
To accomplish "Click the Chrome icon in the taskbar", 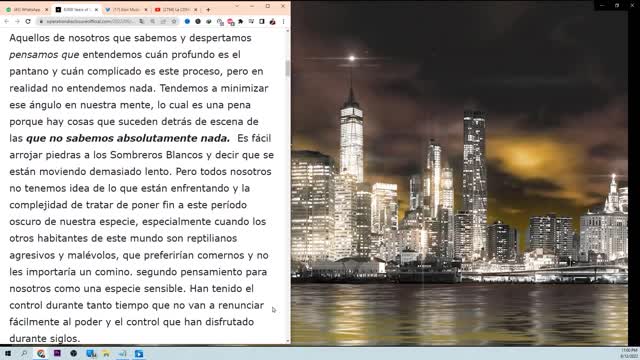I will [41, 353].
